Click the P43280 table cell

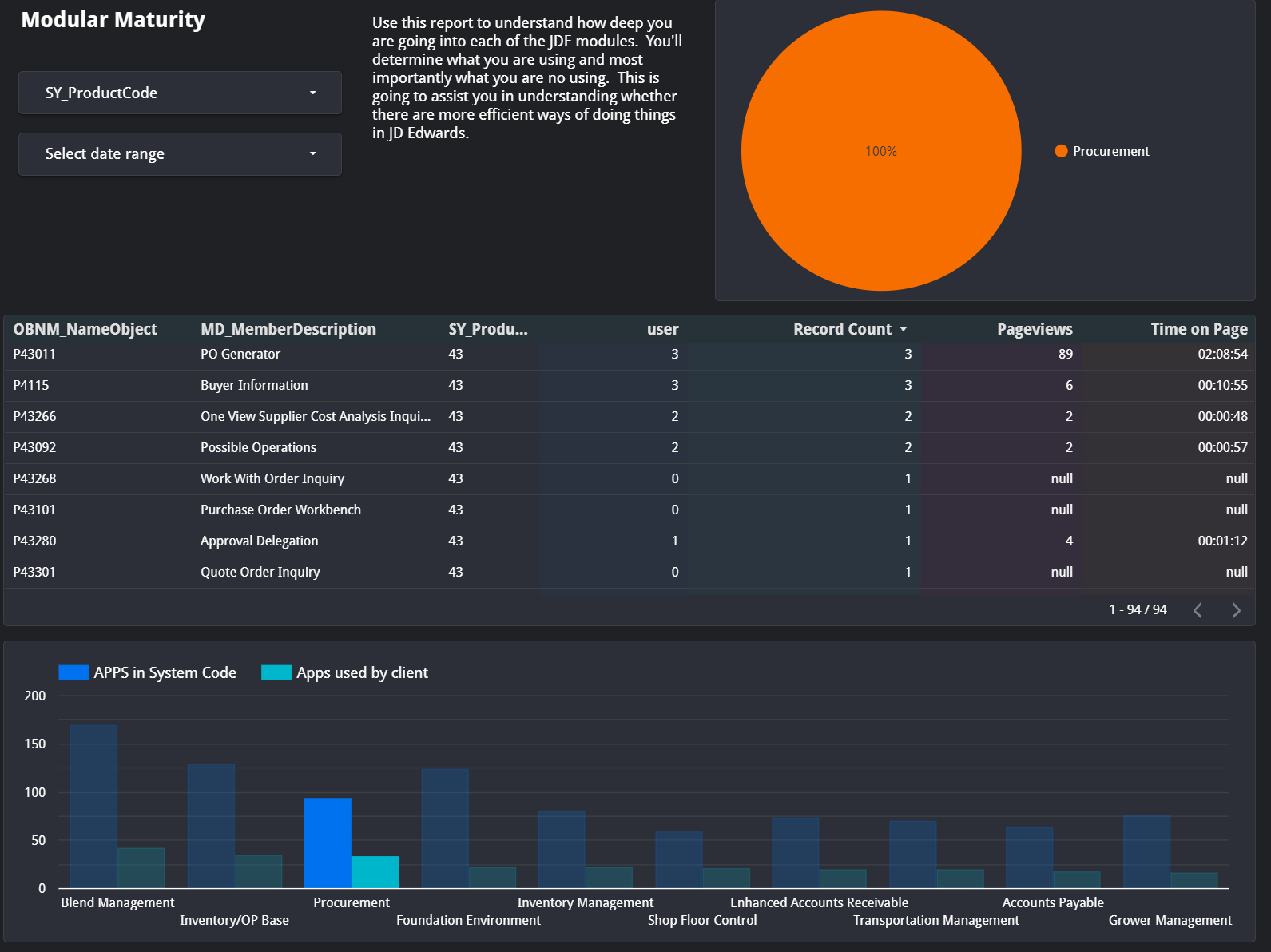(x=34, y=541)
